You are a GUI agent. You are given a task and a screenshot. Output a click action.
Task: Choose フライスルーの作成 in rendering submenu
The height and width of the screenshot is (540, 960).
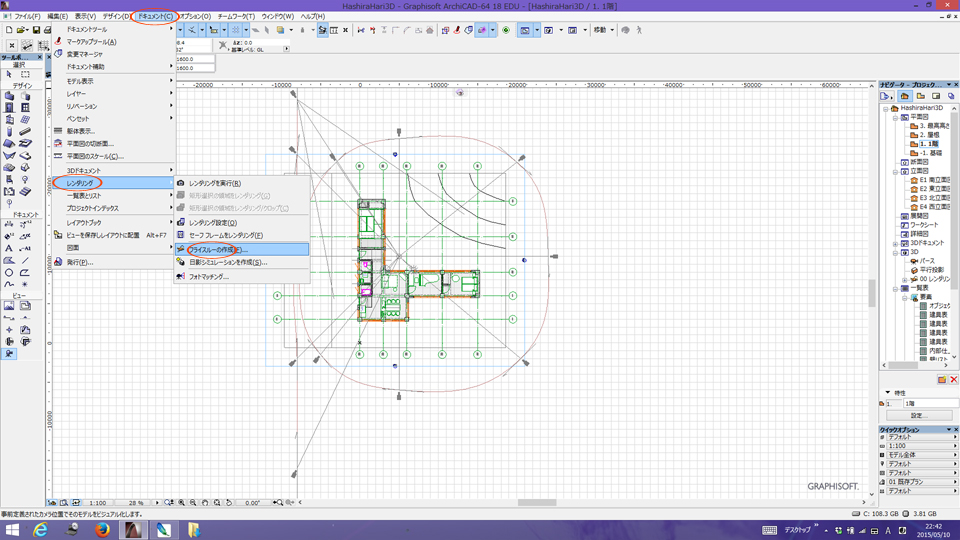point(242,250)
